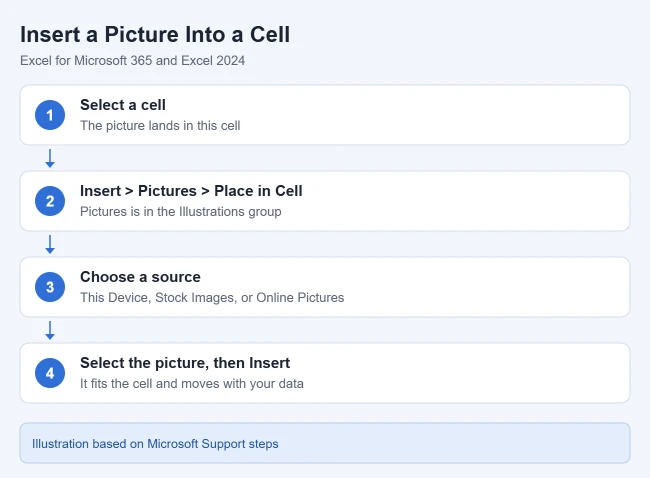
Task: Click 'This Device, Stock Images, or Online Pictures'
Action: pyautogui.click(x=212, y=298)
